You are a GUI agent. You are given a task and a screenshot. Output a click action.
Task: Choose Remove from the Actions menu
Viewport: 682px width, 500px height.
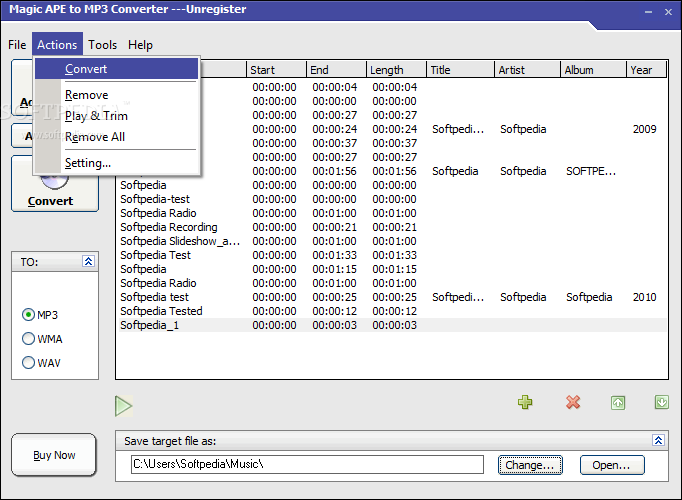click(x=116, y=95)
